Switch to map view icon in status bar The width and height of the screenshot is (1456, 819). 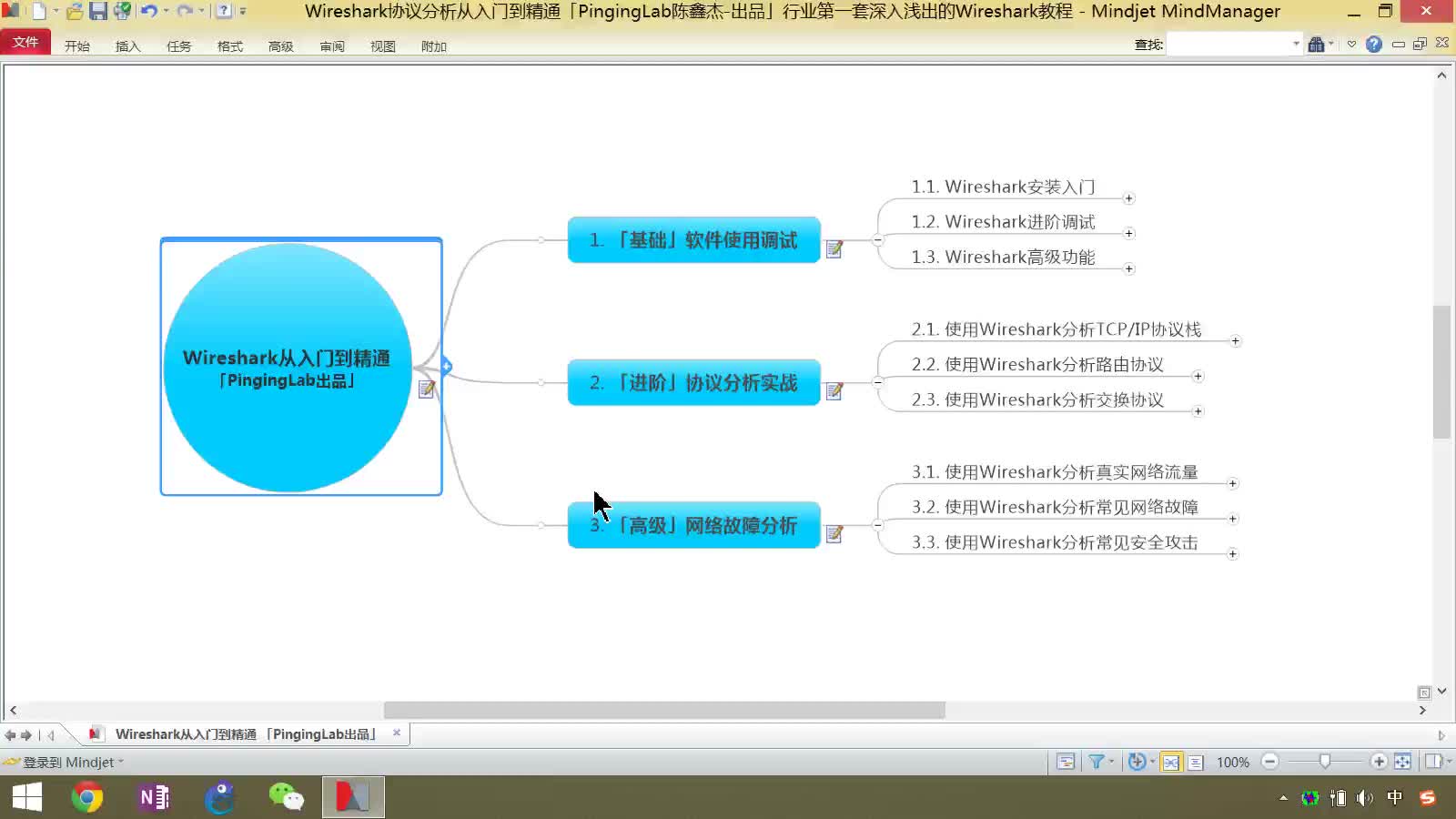coord(1171,763)
